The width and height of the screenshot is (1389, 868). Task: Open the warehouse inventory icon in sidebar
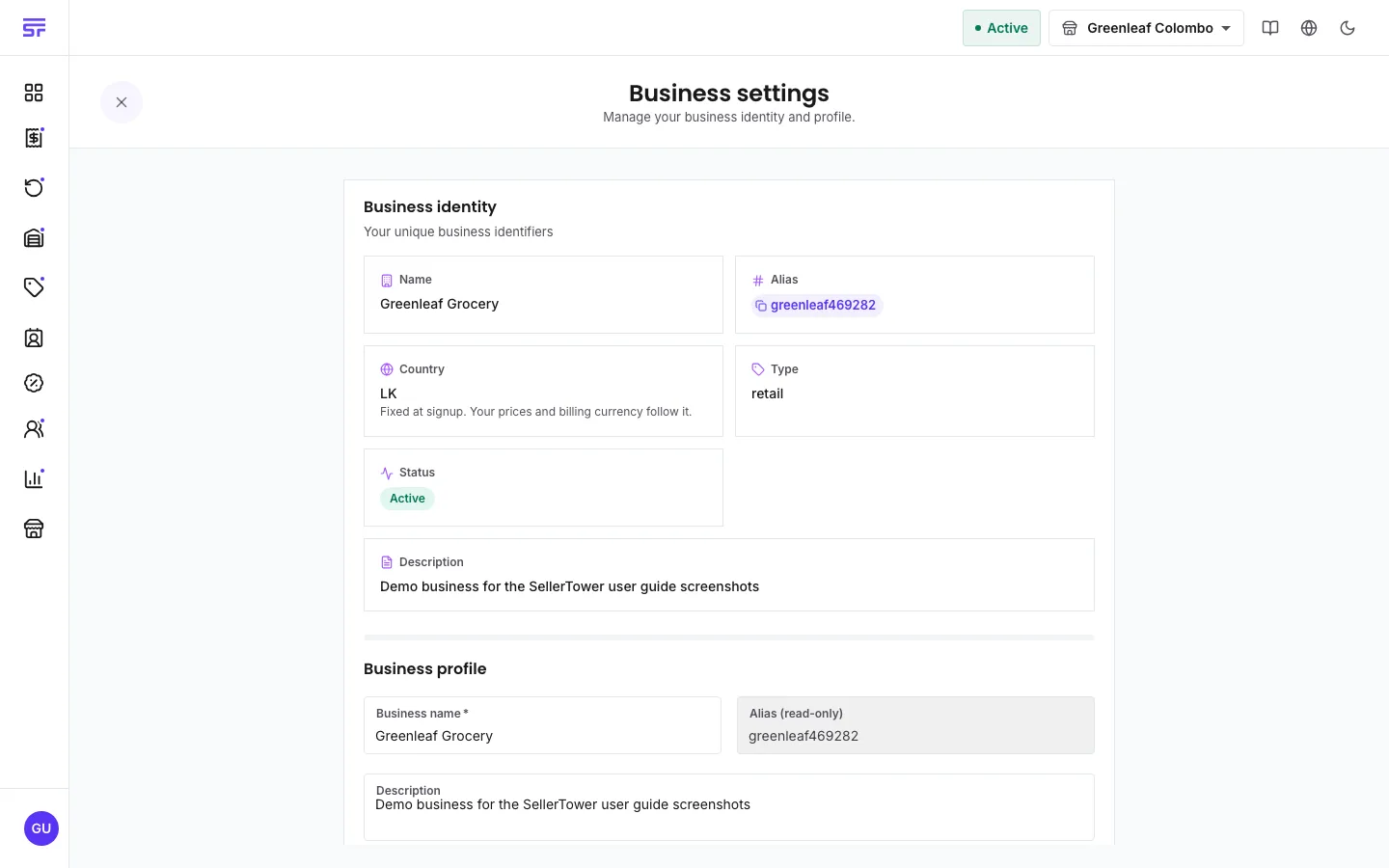click(34, 237)
